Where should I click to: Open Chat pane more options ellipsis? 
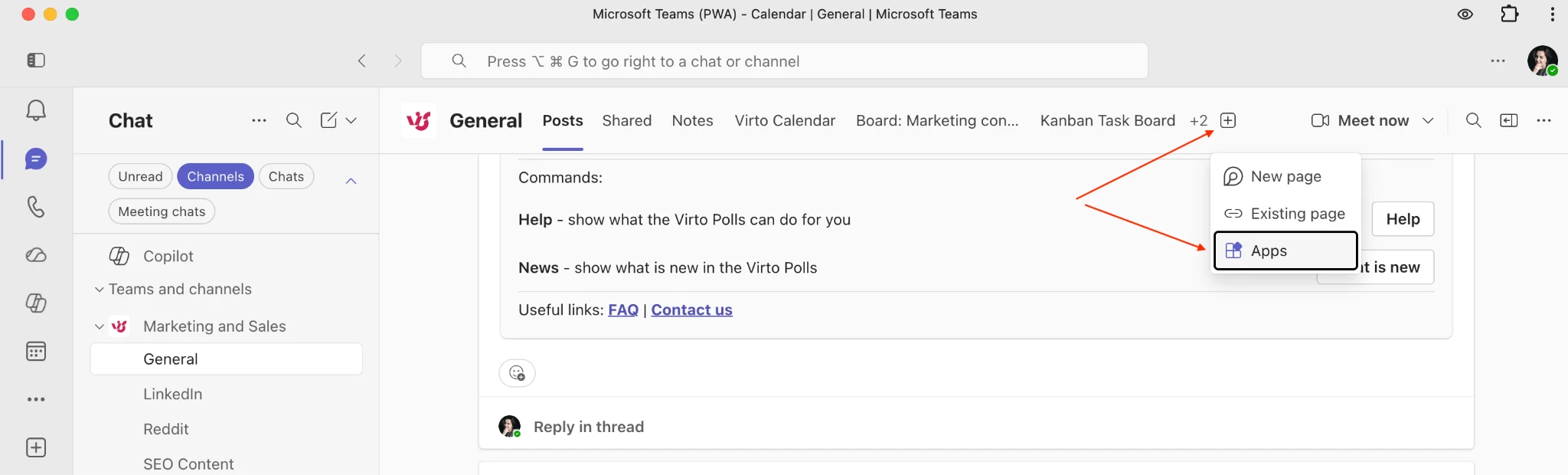[x=259, y=120]
